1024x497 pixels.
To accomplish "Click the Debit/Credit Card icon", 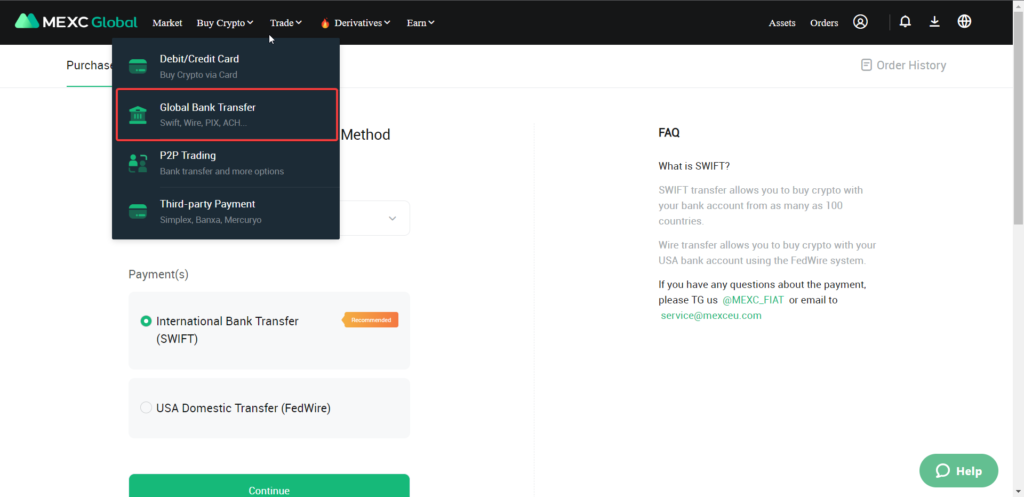I will [138, 66].
